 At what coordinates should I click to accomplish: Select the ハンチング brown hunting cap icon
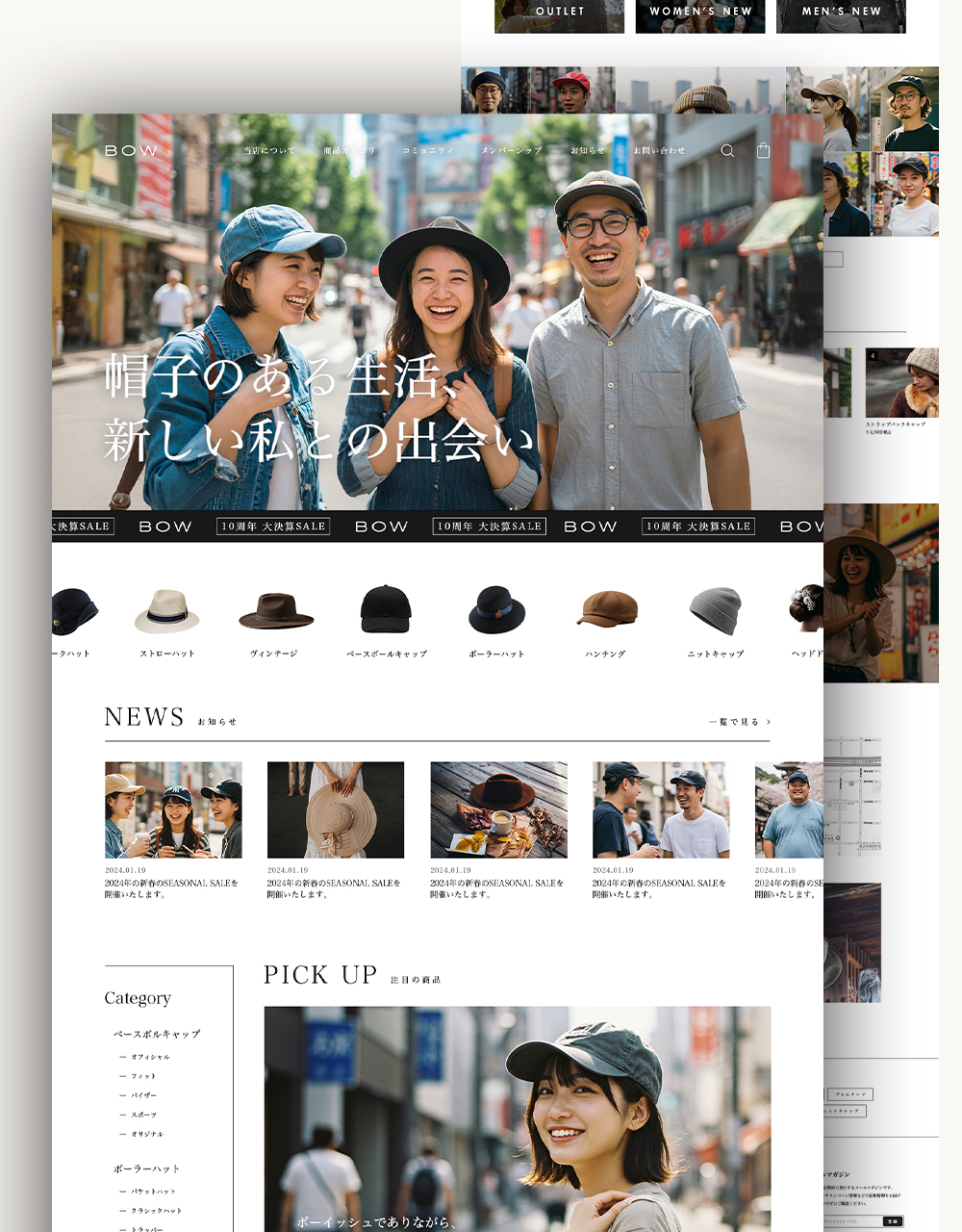coord(606,610)
